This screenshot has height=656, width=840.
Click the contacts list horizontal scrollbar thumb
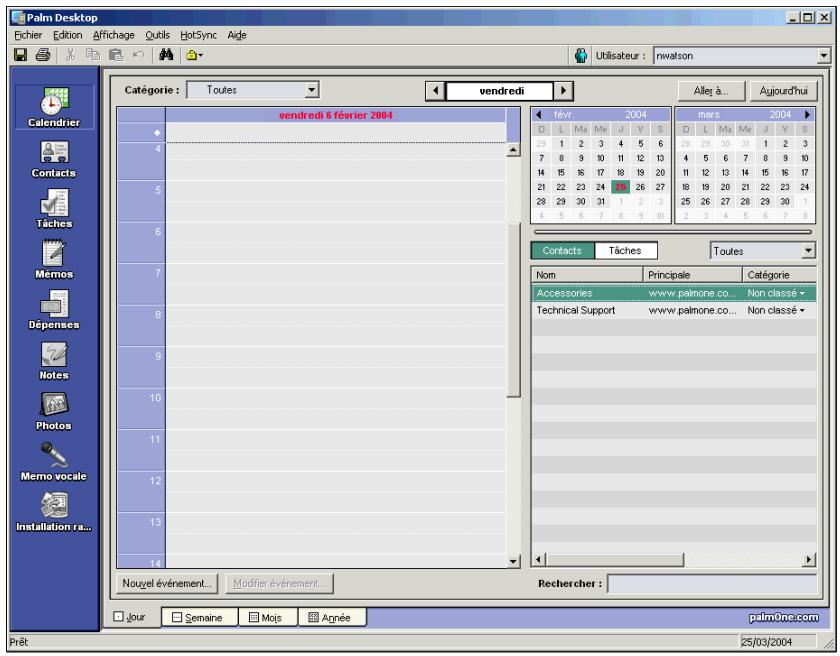615,560
